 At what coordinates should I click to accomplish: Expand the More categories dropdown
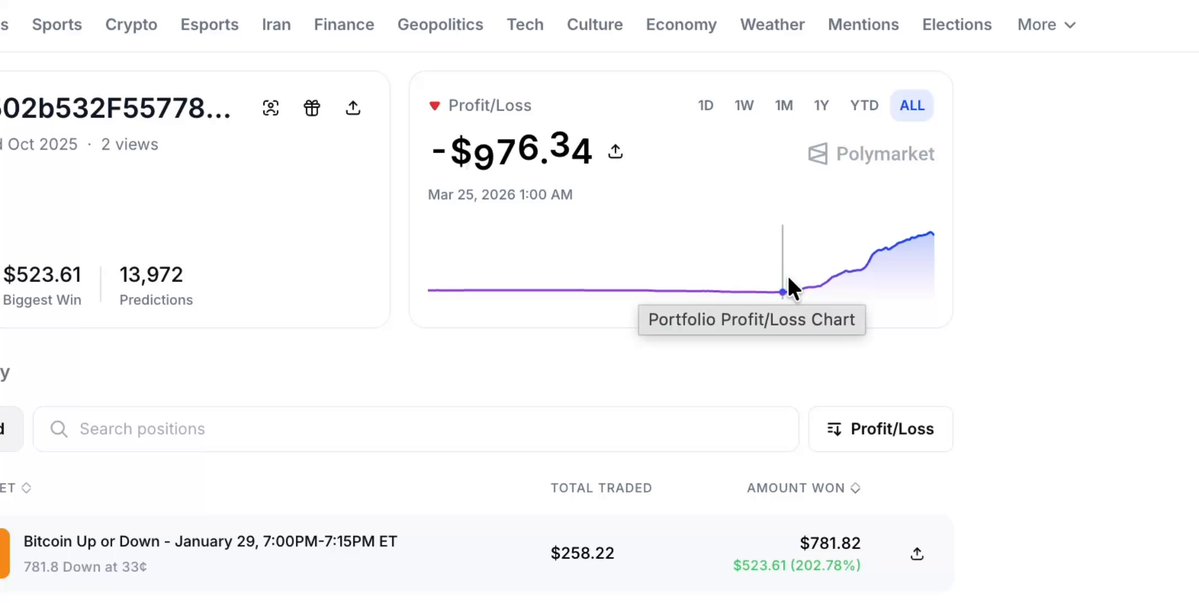click(1046, 24)
